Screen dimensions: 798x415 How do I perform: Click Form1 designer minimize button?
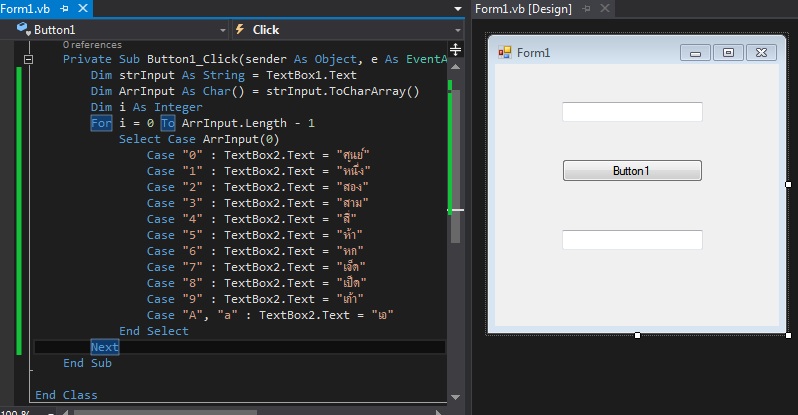click(695, 52)
